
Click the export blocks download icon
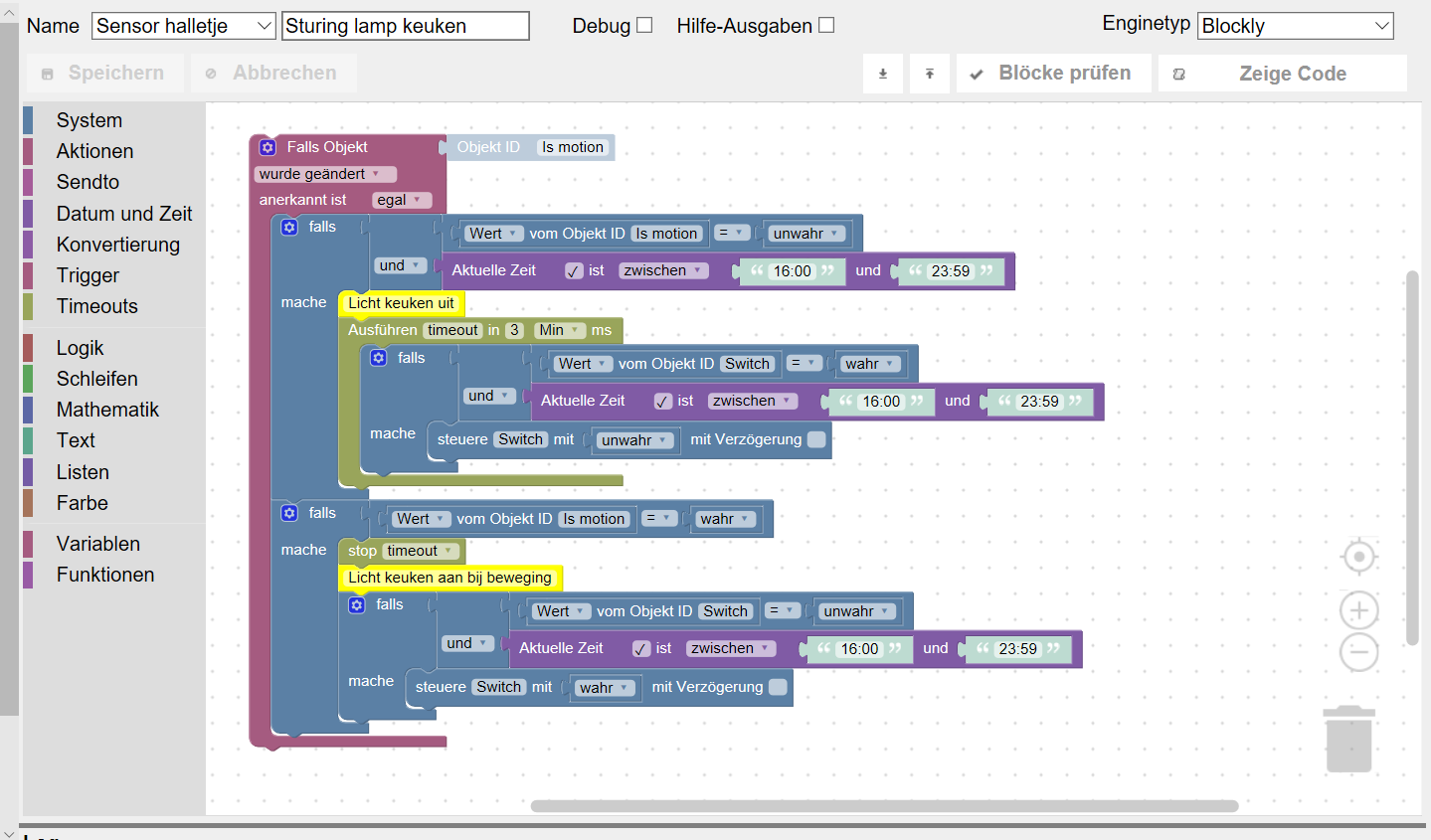pos(883,74)
